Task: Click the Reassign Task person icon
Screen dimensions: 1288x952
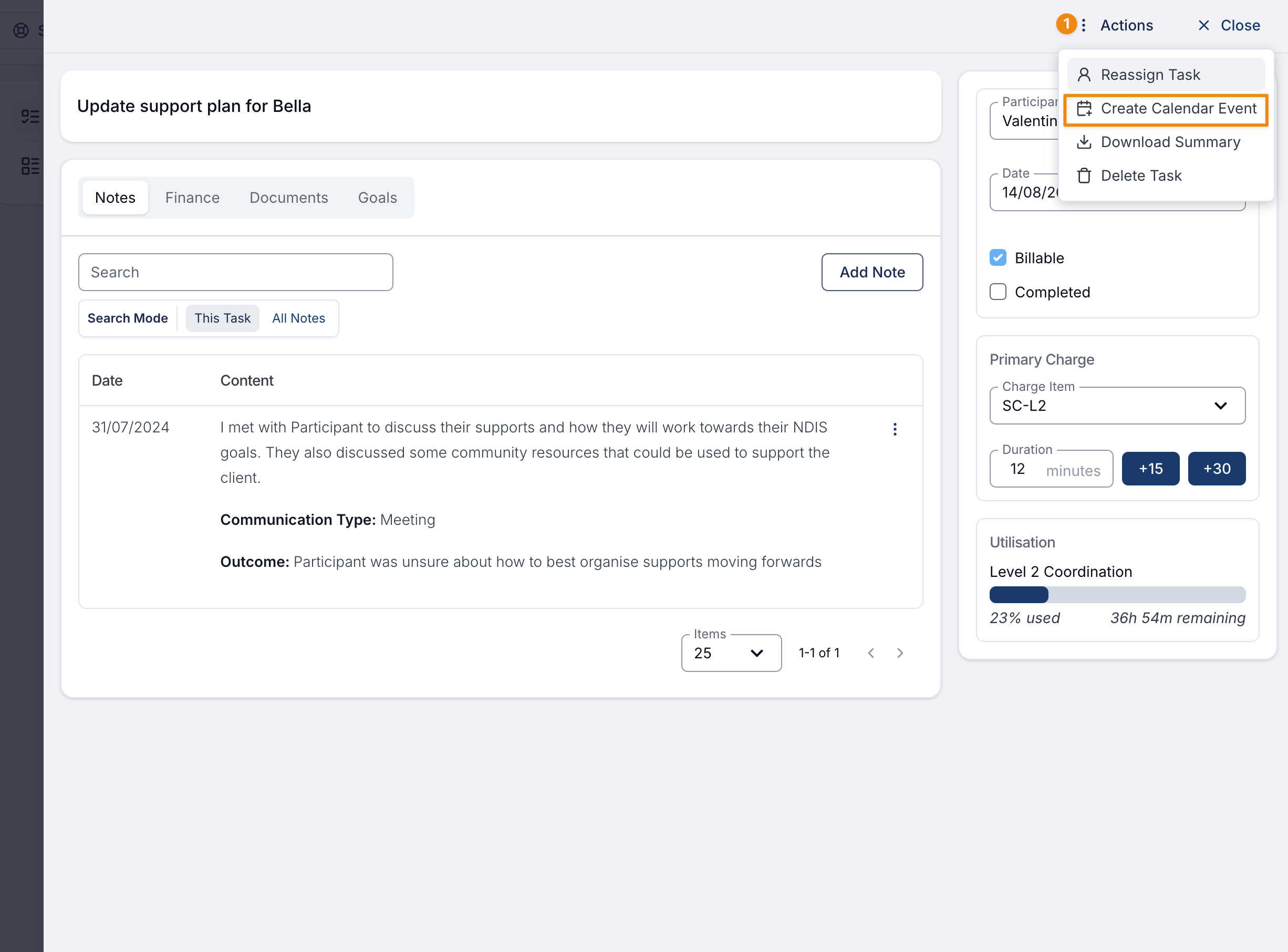Action: [1084, 75]
